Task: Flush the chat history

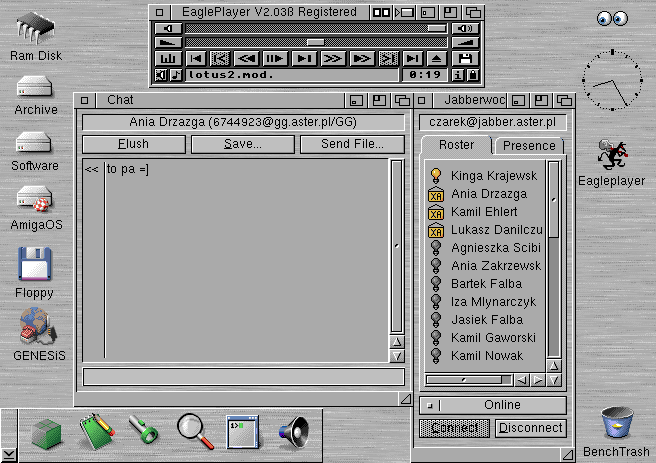Action: pyautogui.click(x=134, y=144)
